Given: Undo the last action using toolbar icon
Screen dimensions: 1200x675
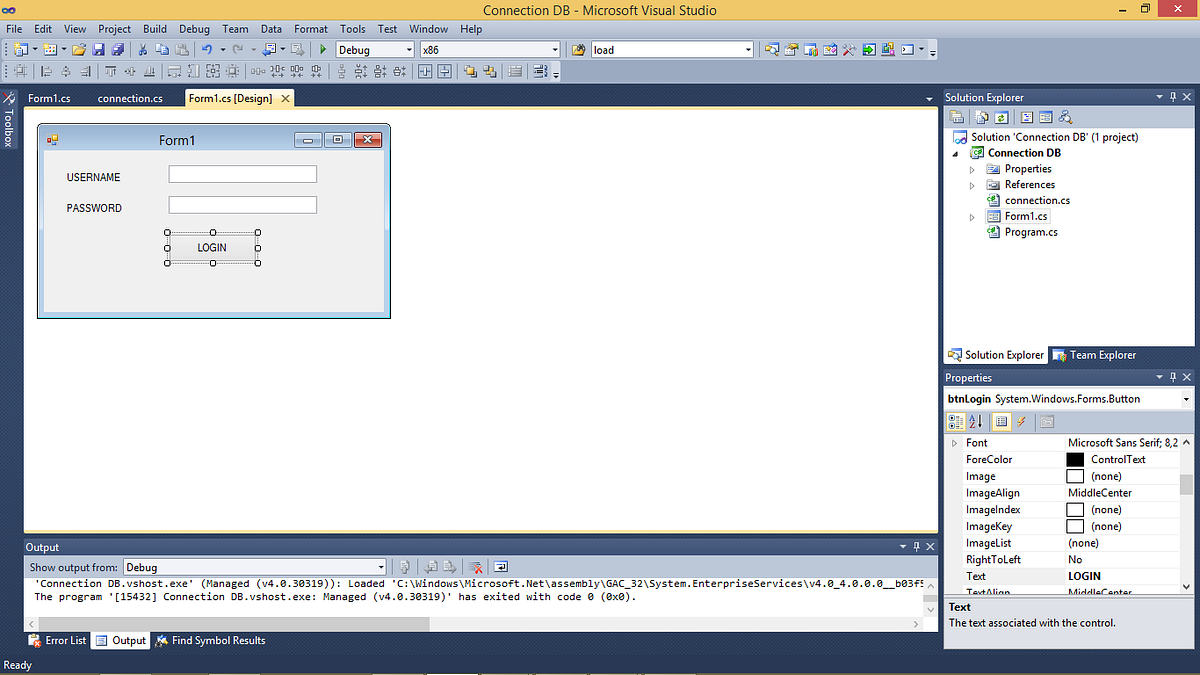Looking at the screenshot, I should pos(206,48).
